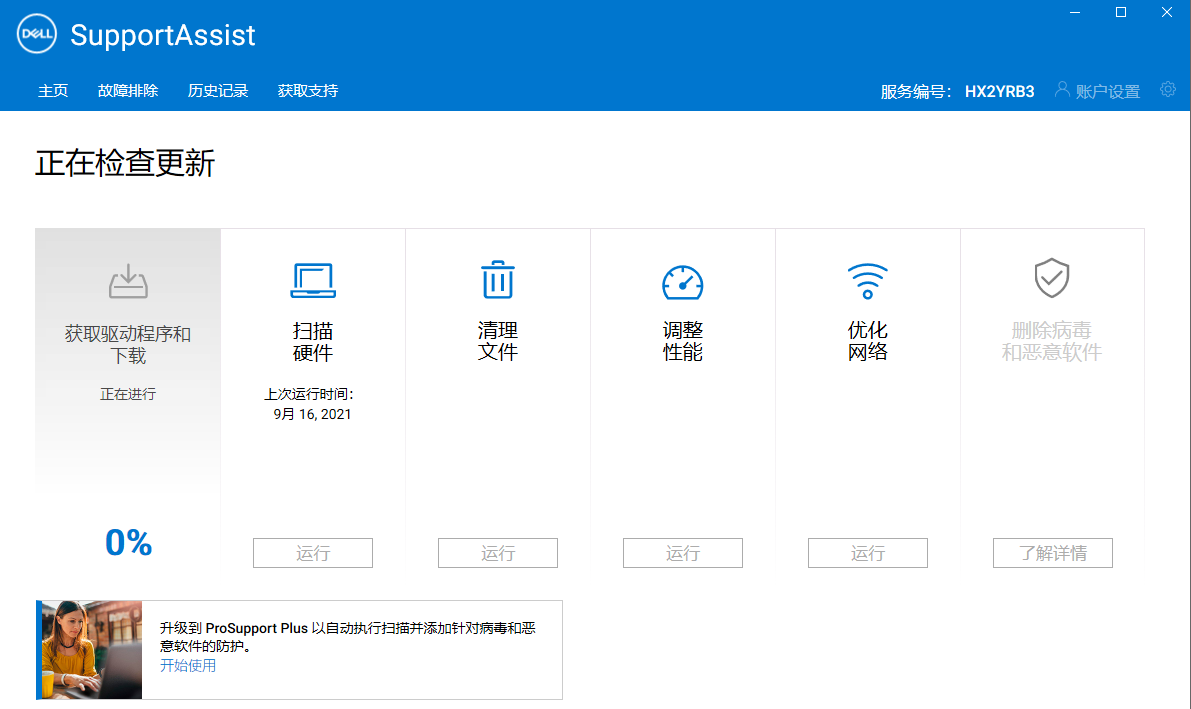Go to the 主页 tab
The height and width of the screenshot is (709, 1191).
coord(53,91)
